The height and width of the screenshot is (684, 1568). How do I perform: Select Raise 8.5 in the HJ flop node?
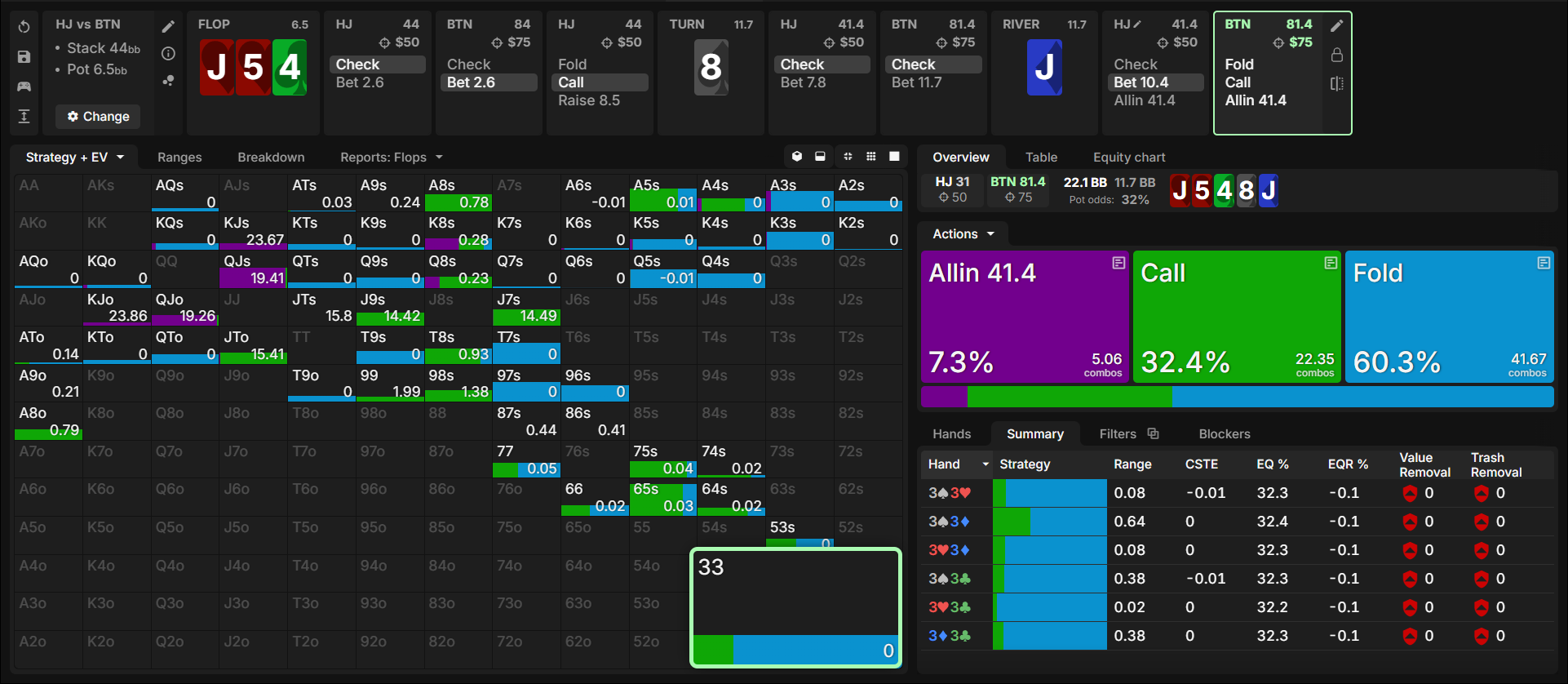coord(589,100)
